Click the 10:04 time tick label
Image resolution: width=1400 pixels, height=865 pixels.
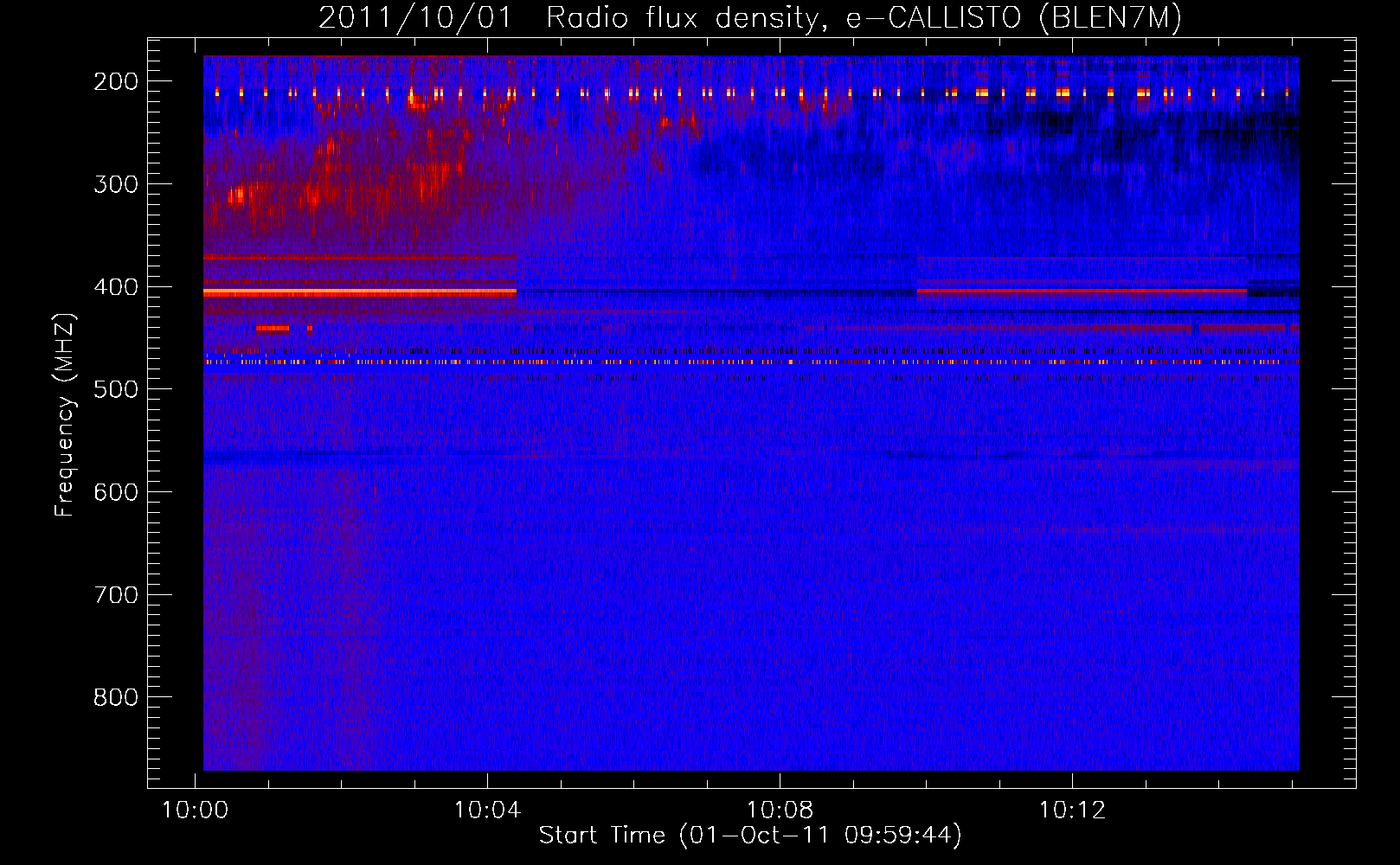487,811
